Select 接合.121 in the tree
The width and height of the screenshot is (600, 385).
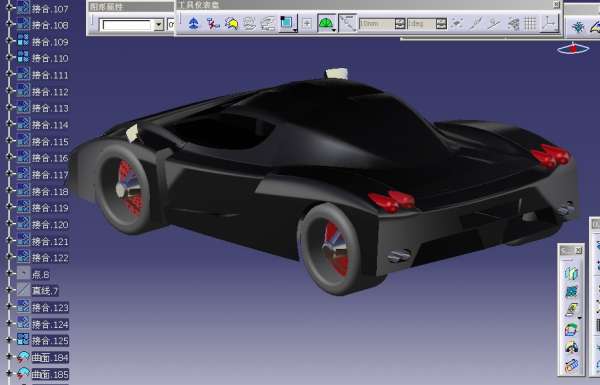(50, 241)
